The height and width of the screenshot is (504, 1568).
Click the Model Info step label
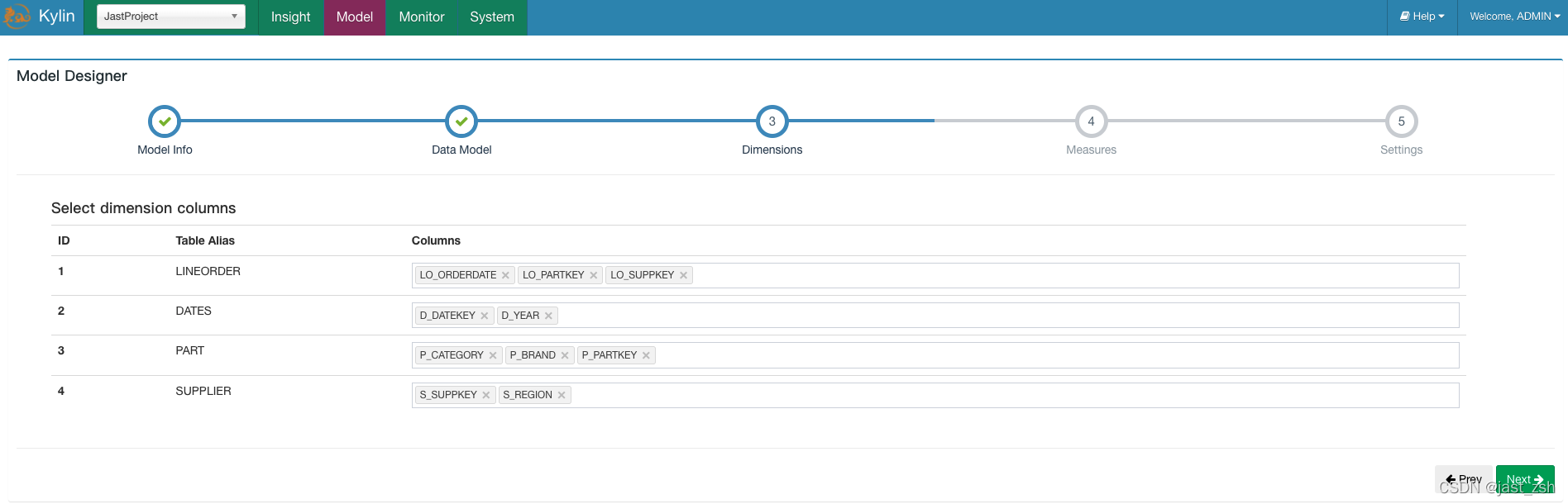[165, 150]
